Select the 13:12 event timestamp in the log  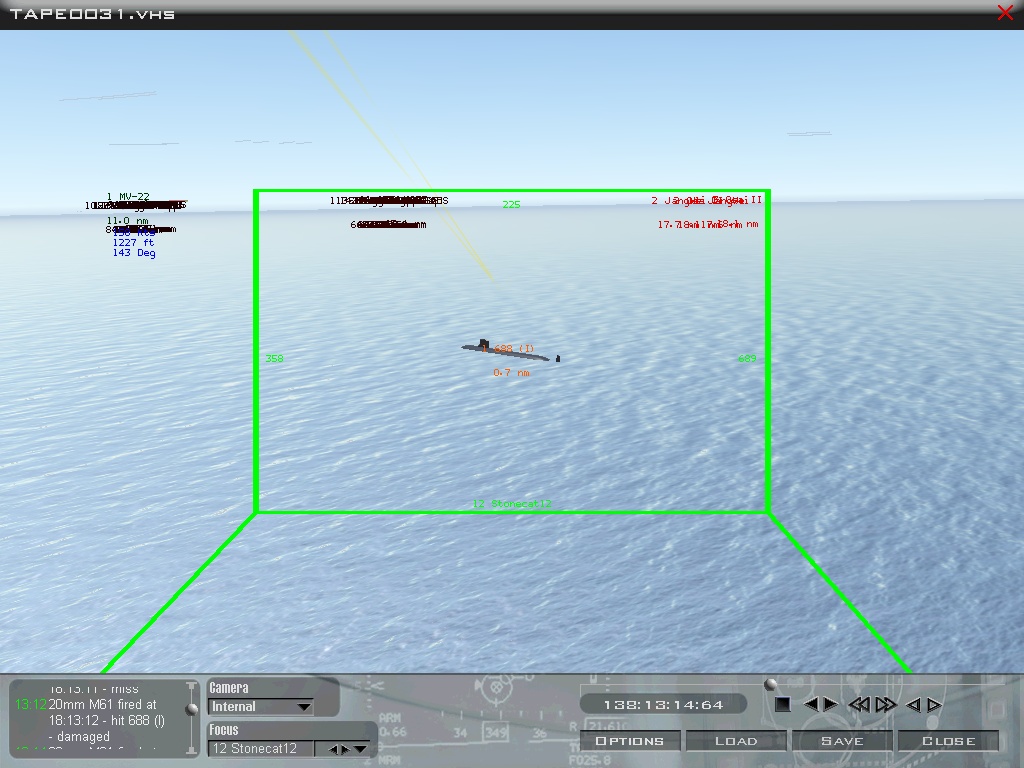click(x=31, y=705)
